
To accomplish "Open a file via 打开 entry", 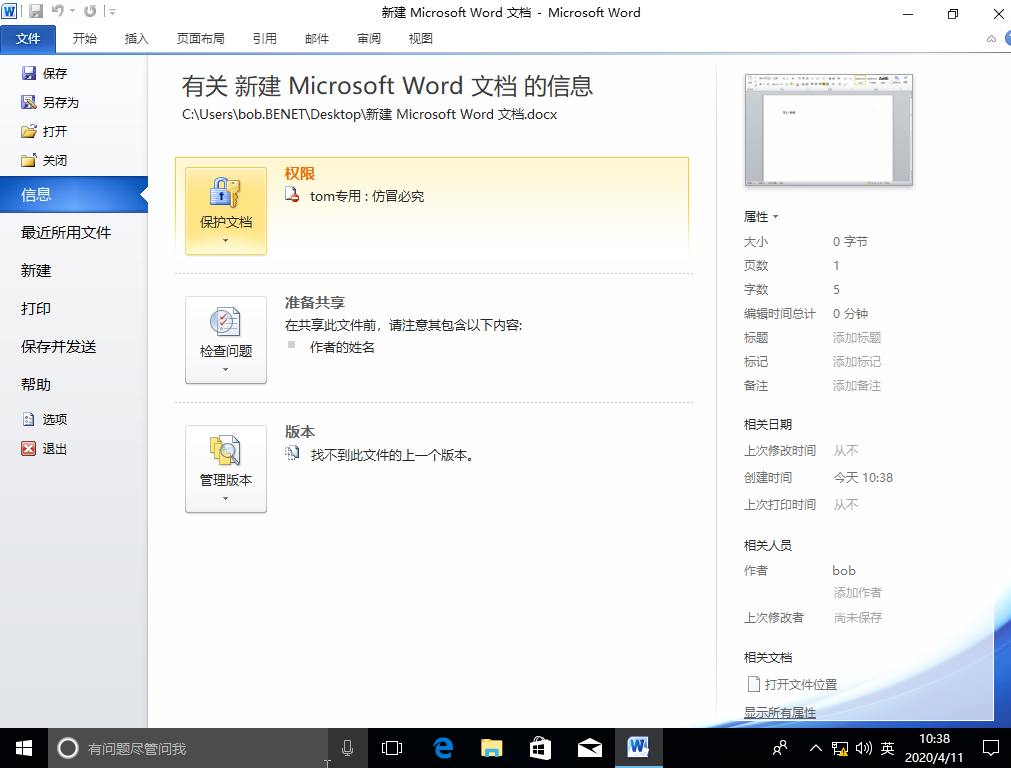I will coord(44,131).
